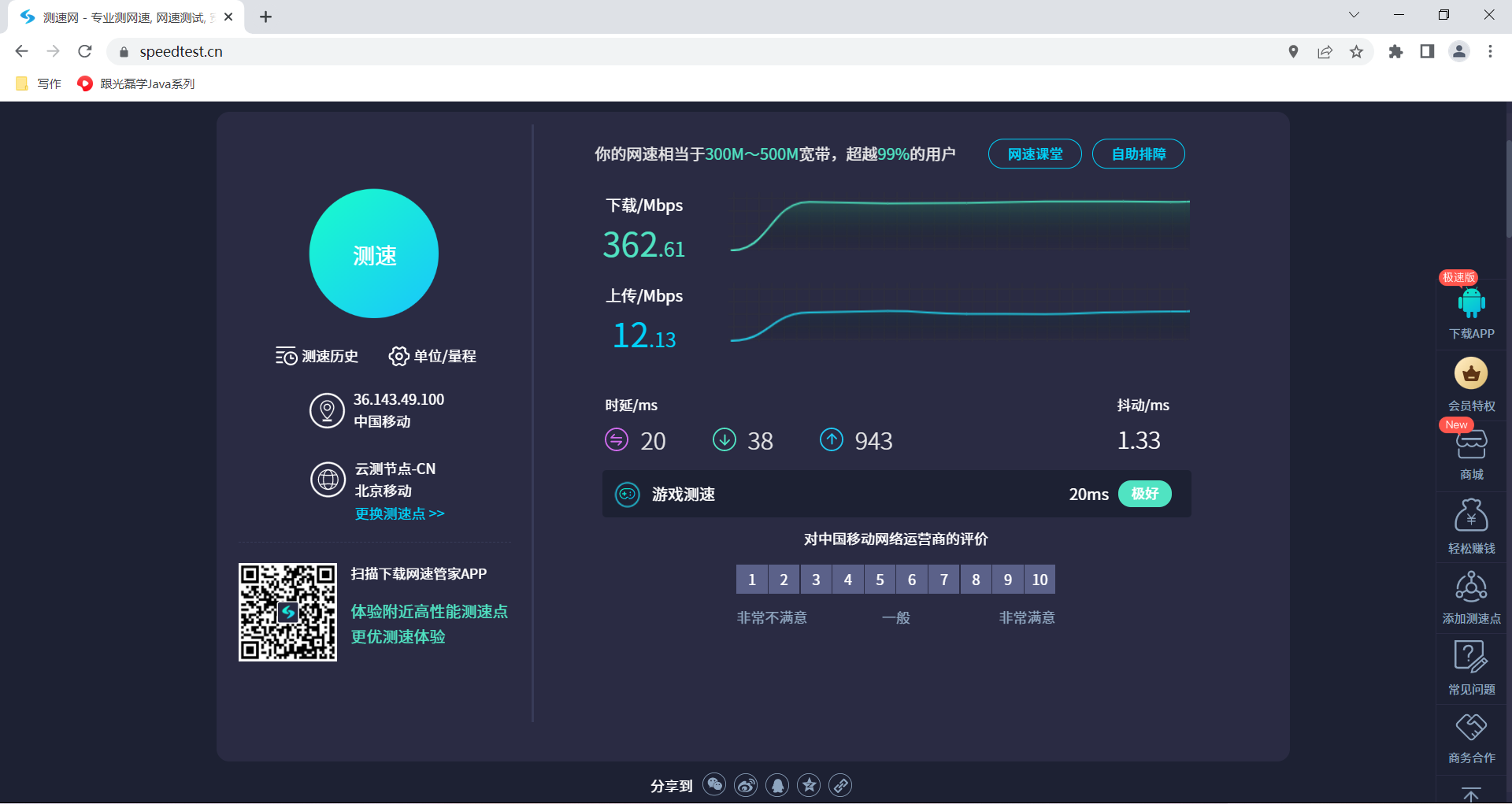Click the download speed value 362.61
This screenshot has height=804, width=1512.
point(643,245)
